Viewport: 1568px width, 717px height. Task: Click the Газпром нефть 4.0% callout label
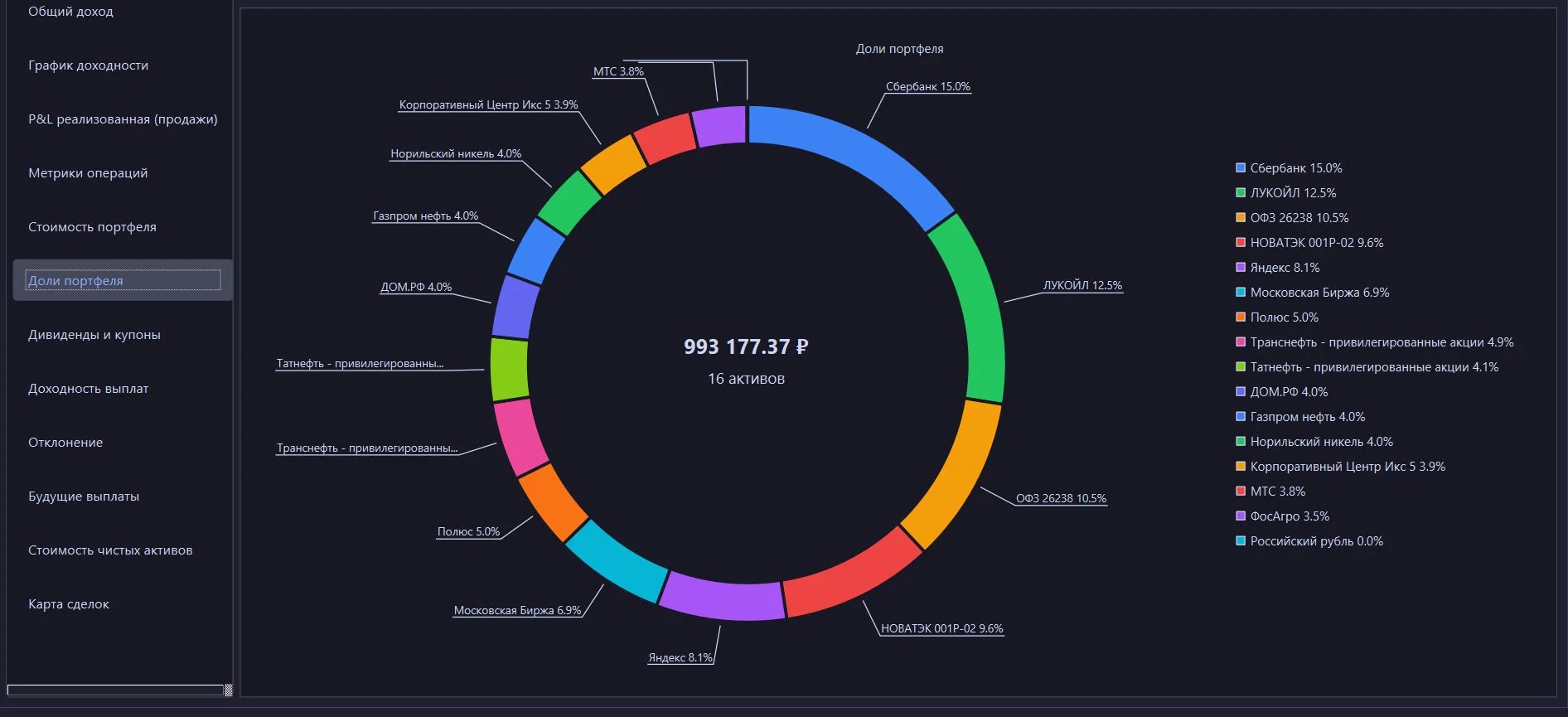click(x=426, y=216)
